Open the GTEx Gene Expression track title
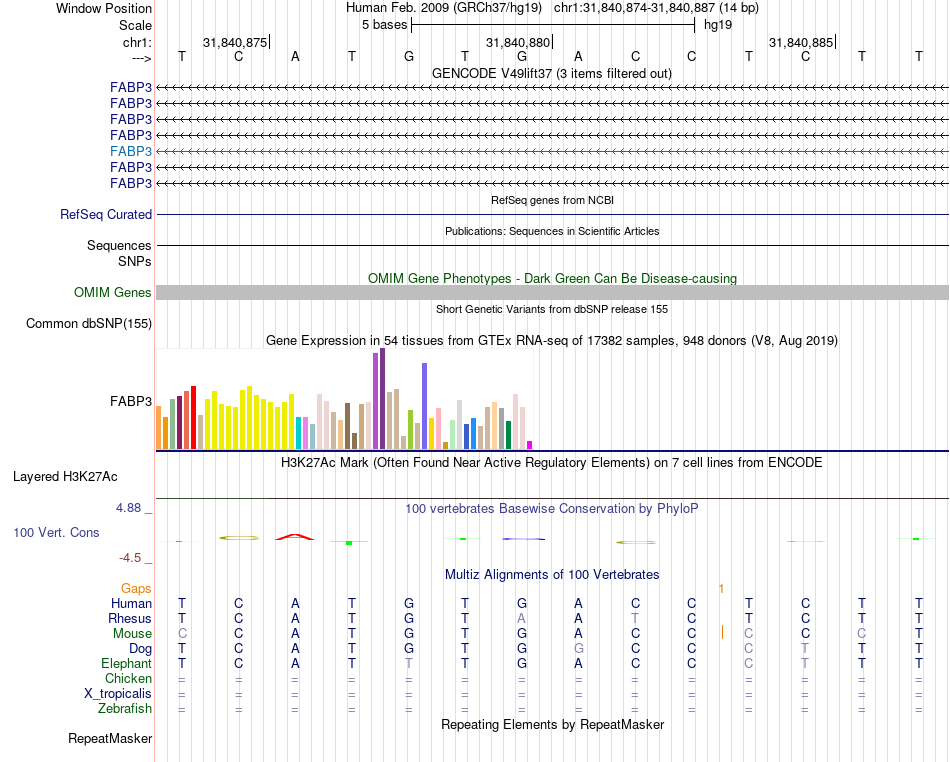Image resolution: width=950 pixels, height=762 pixels. click(552, 340)
